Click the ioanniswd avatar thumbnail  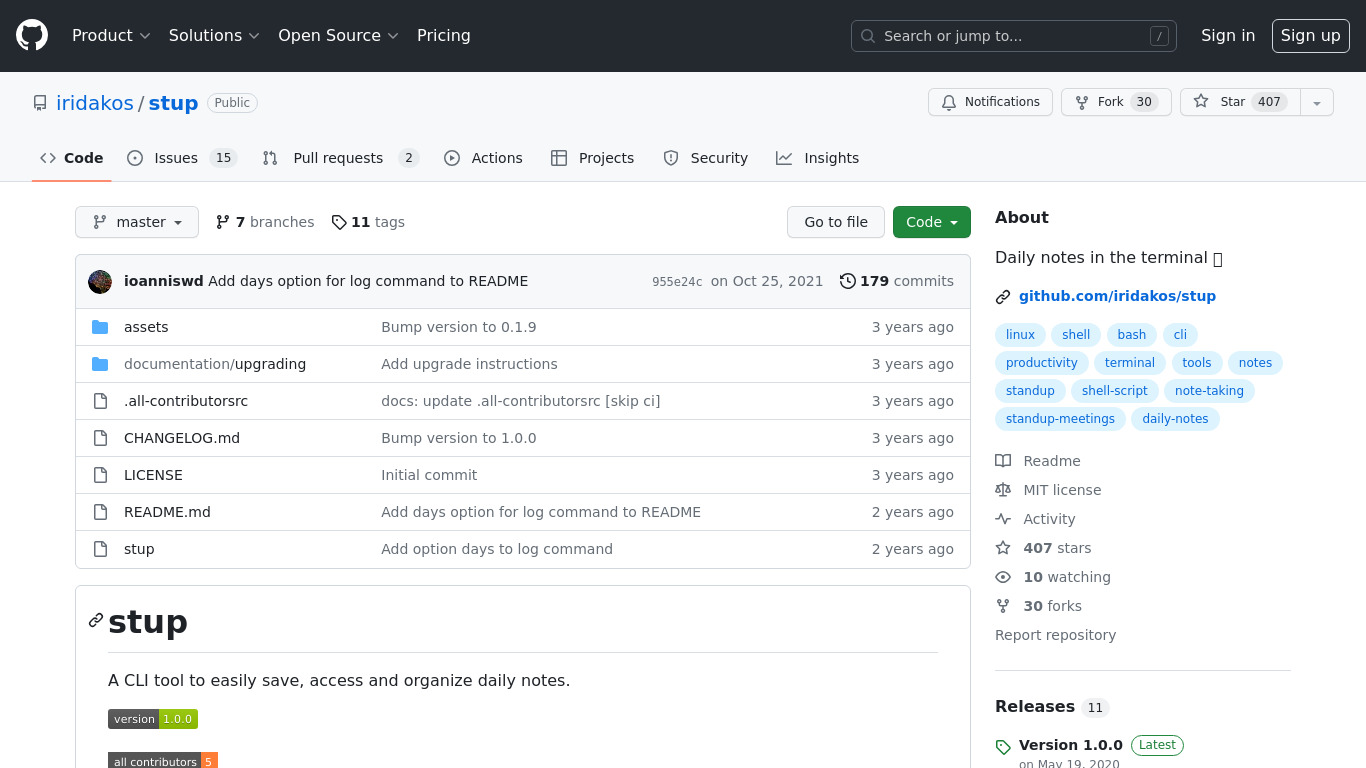tap(100, 282)
